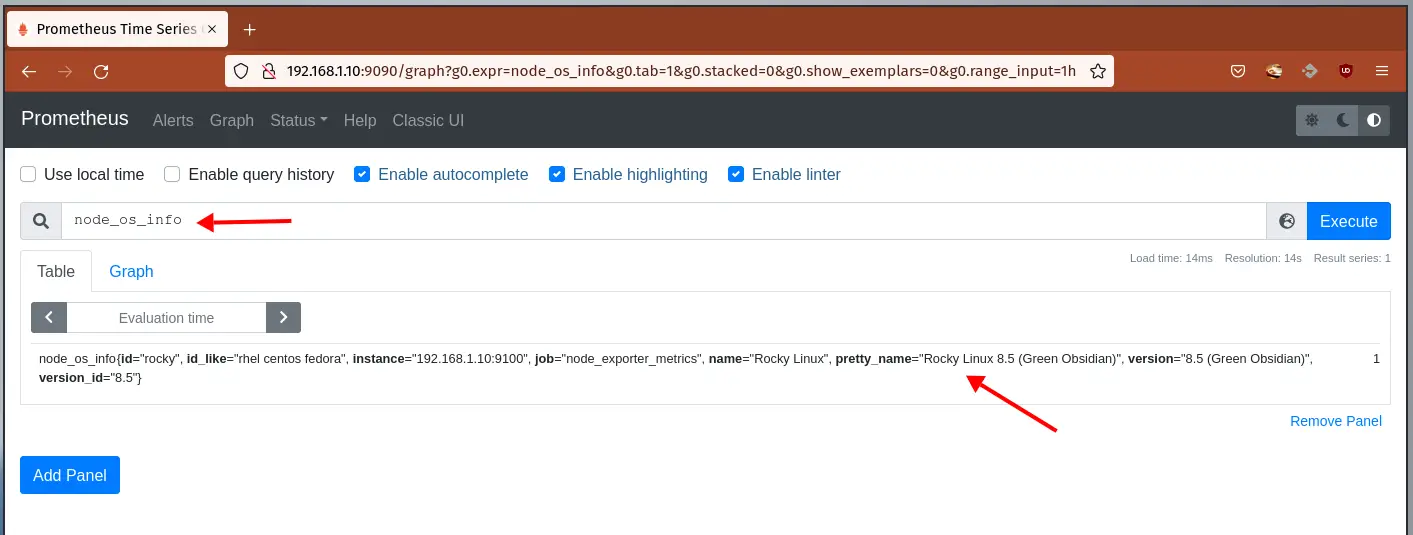Step evaluation time backward with left chevron
The width and height of the screenshot is (1413, 535).
pyautogui.click(x=49, y=318)
